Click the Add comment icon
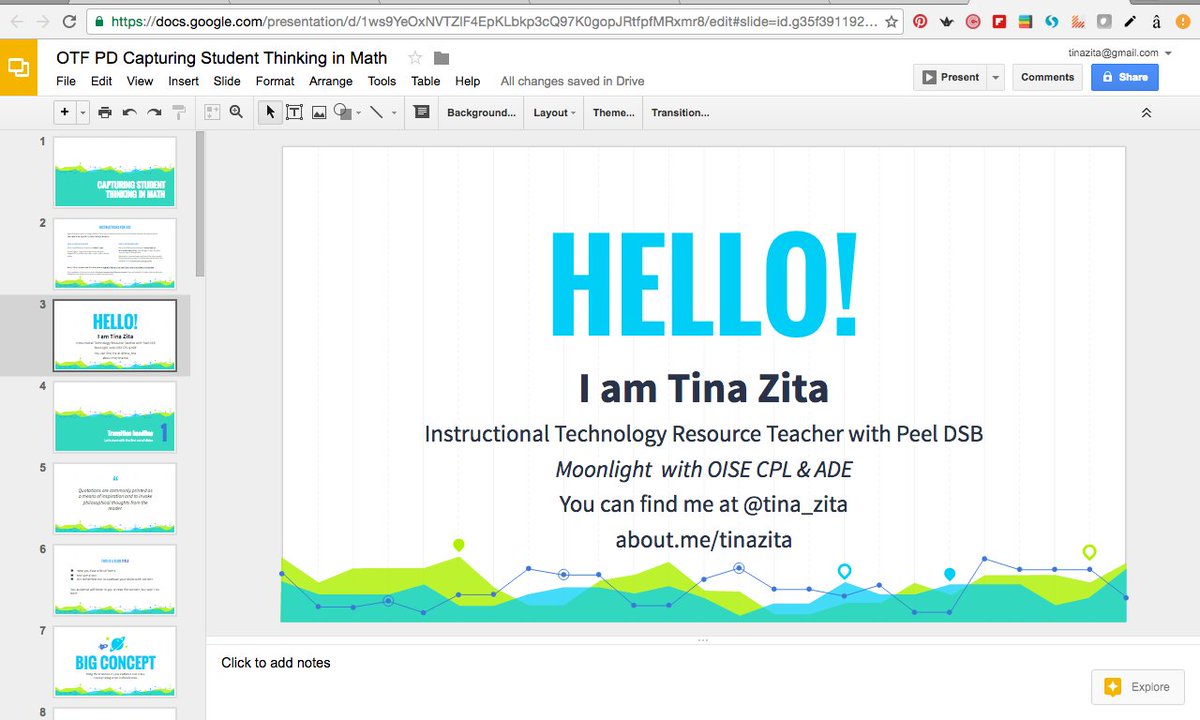Screen dimensions: 1200x720 click(422, 113)
